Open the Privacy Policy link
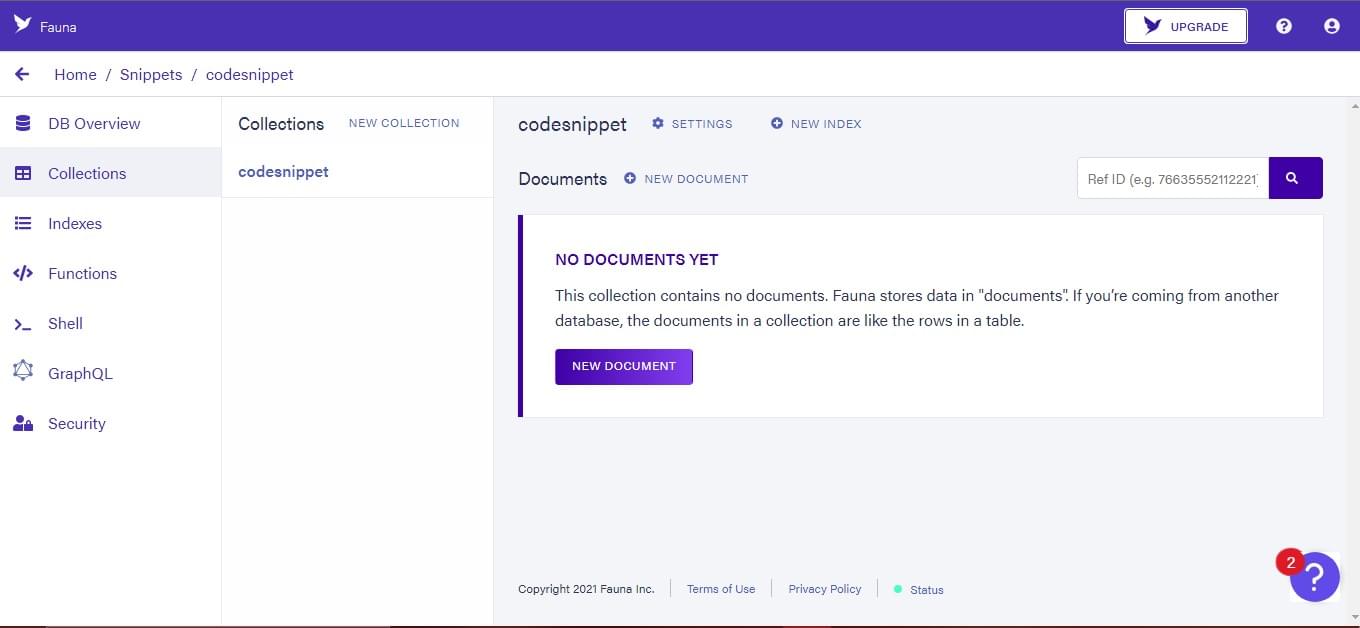This screenshot has width=1360, height=628. click(x=825, y=589)
